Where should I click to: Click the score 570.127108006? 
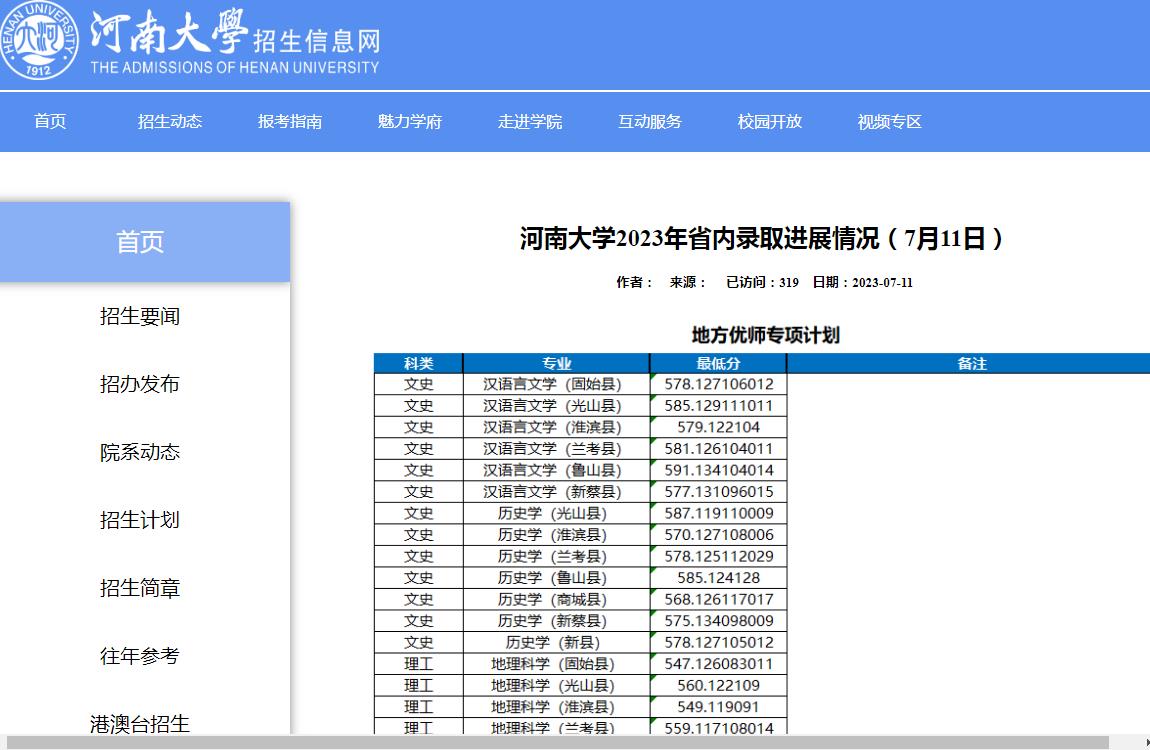[719, 534]
